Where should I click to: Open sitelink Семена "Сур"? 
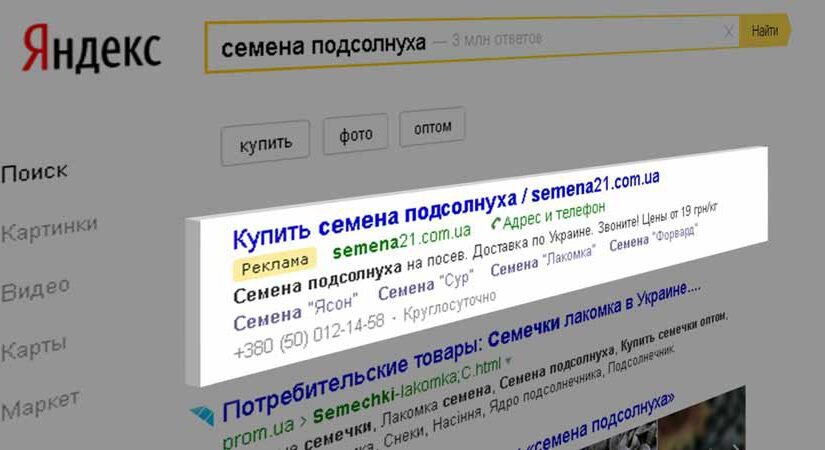[x=426, y=286]
